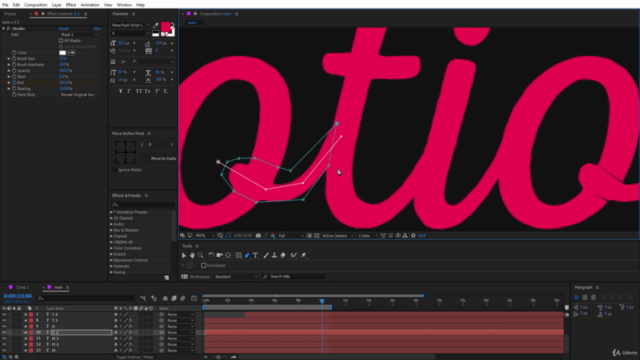Select the Pan Behind anchor point tool

(x=228, y=256)
